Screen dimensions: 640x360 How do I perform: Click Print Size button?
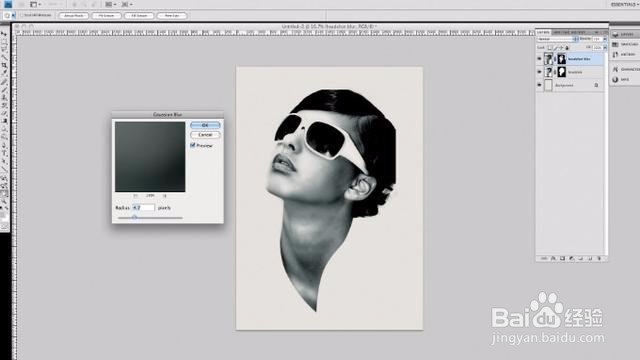172,16
